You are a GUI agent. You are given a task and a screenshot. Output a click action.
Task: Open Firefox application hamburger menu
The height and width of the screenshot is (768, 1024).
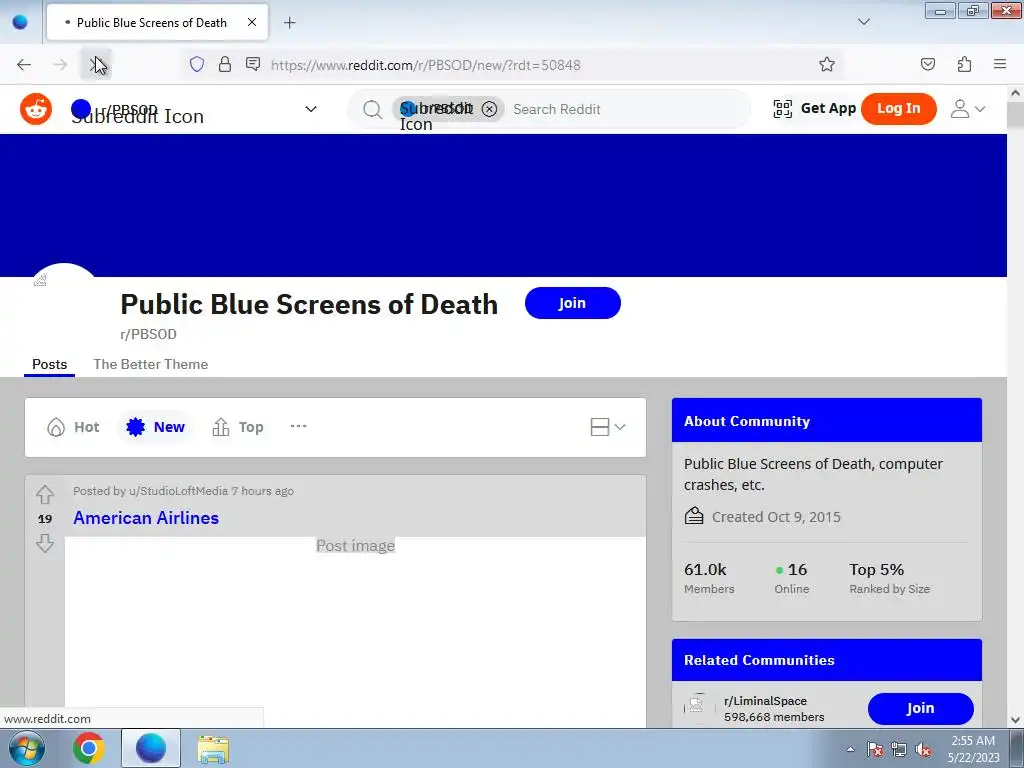pyautogui.click(x=1000, y=64)
